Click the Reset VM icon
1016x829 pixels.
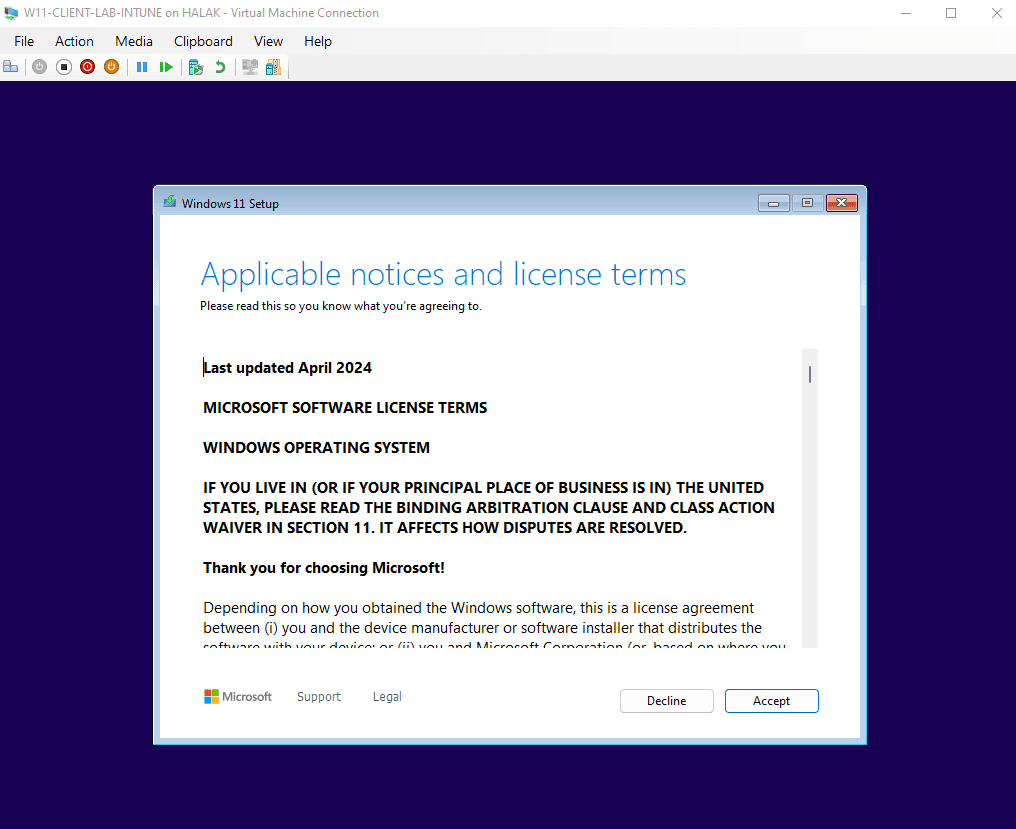click(x=166, y=66)
